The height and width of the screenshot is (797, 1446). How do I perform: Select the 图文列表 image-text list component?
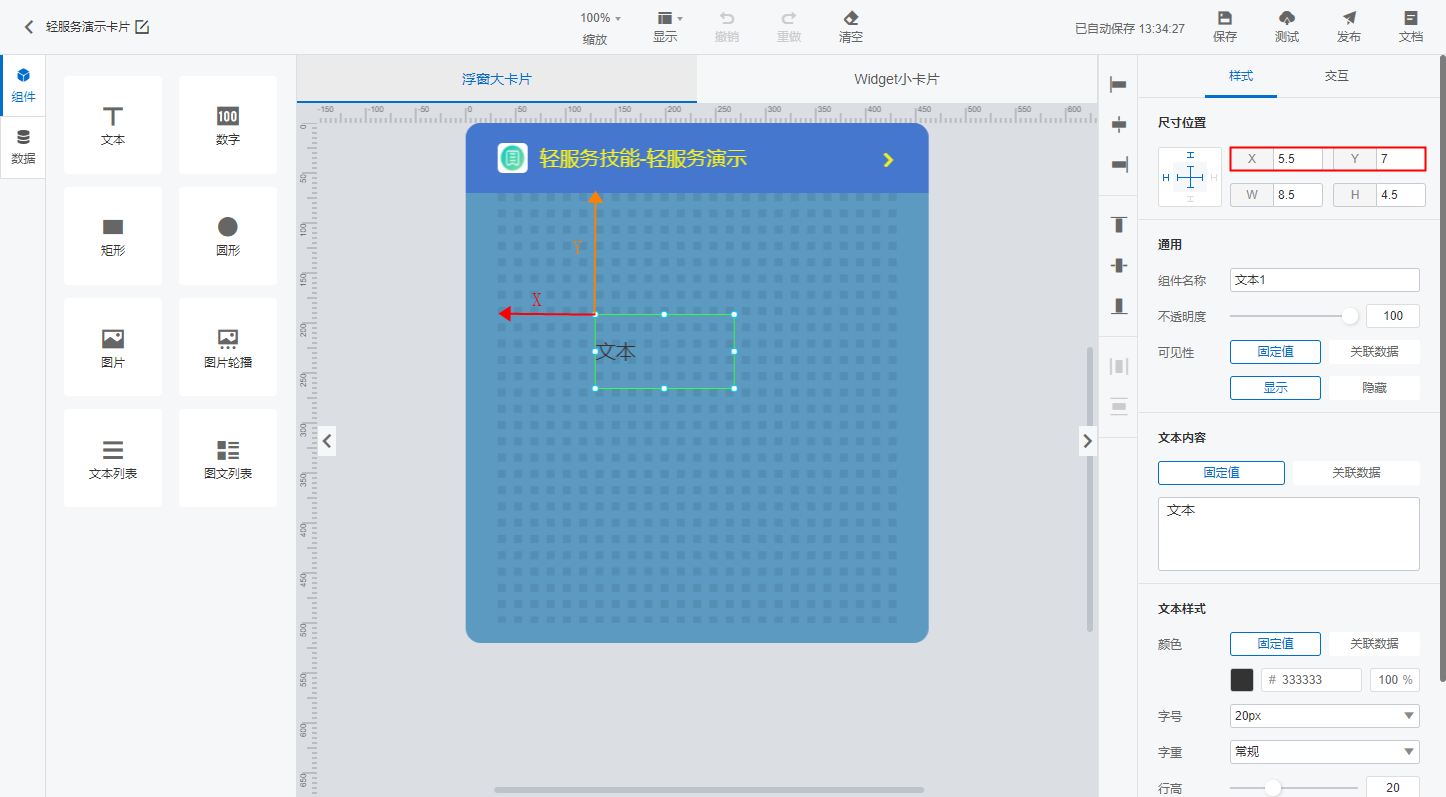228,458
